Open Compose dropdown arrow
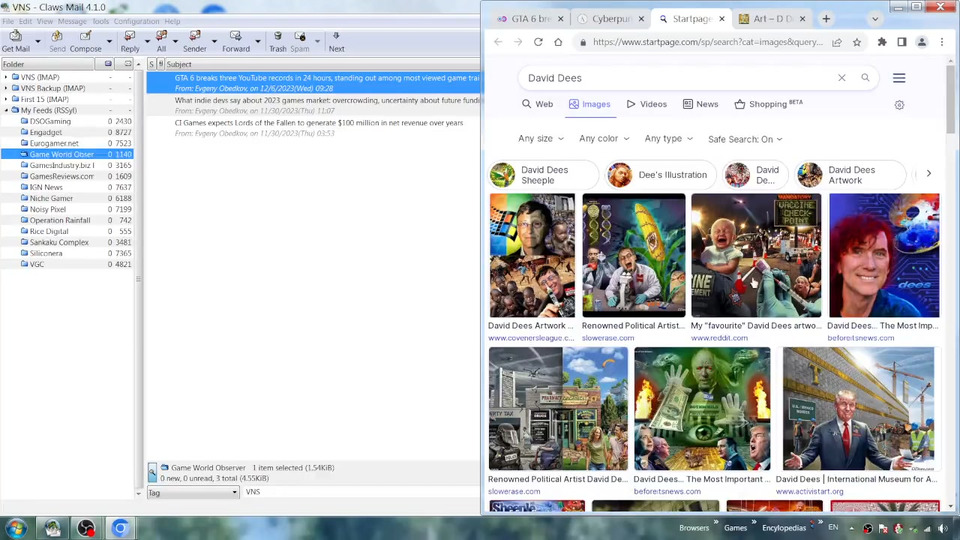Viewport: 960px width, 540px height. point(109,42)
